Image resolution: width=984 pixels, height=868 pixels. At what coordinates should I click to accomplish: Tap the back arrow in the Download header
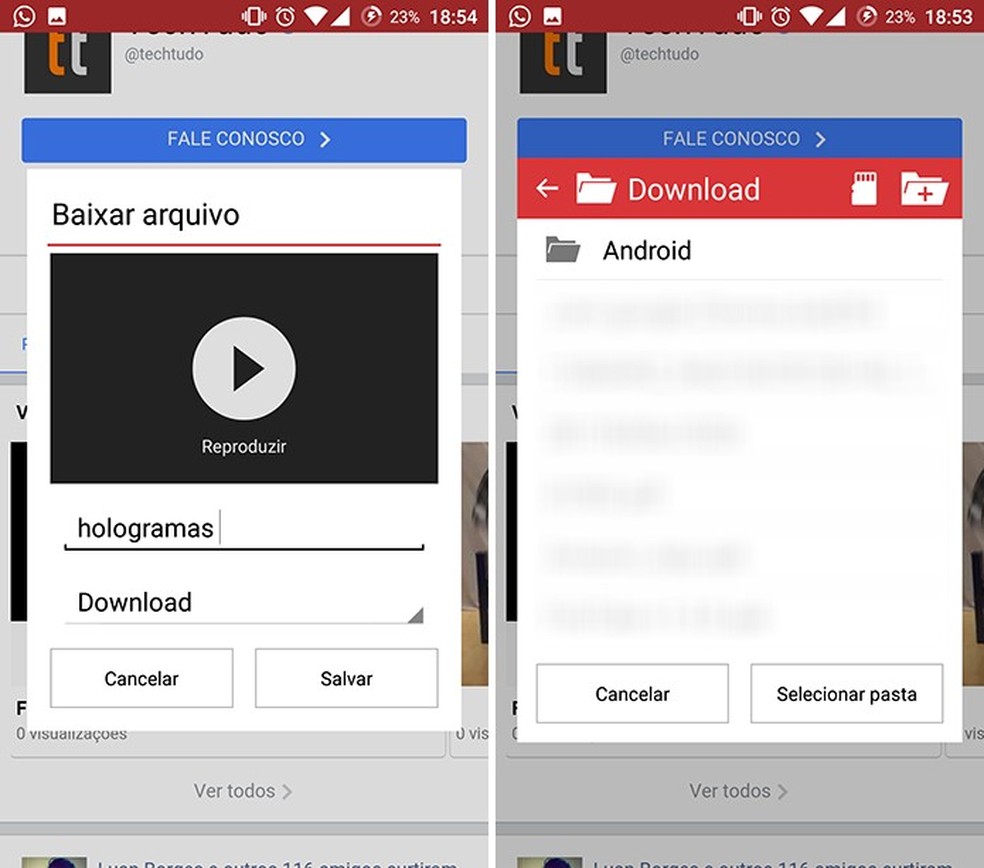pyautogui.click(x=548, y=189)
